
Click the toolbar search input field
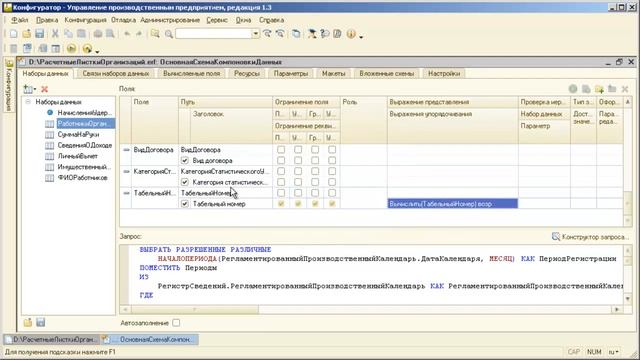213,34
